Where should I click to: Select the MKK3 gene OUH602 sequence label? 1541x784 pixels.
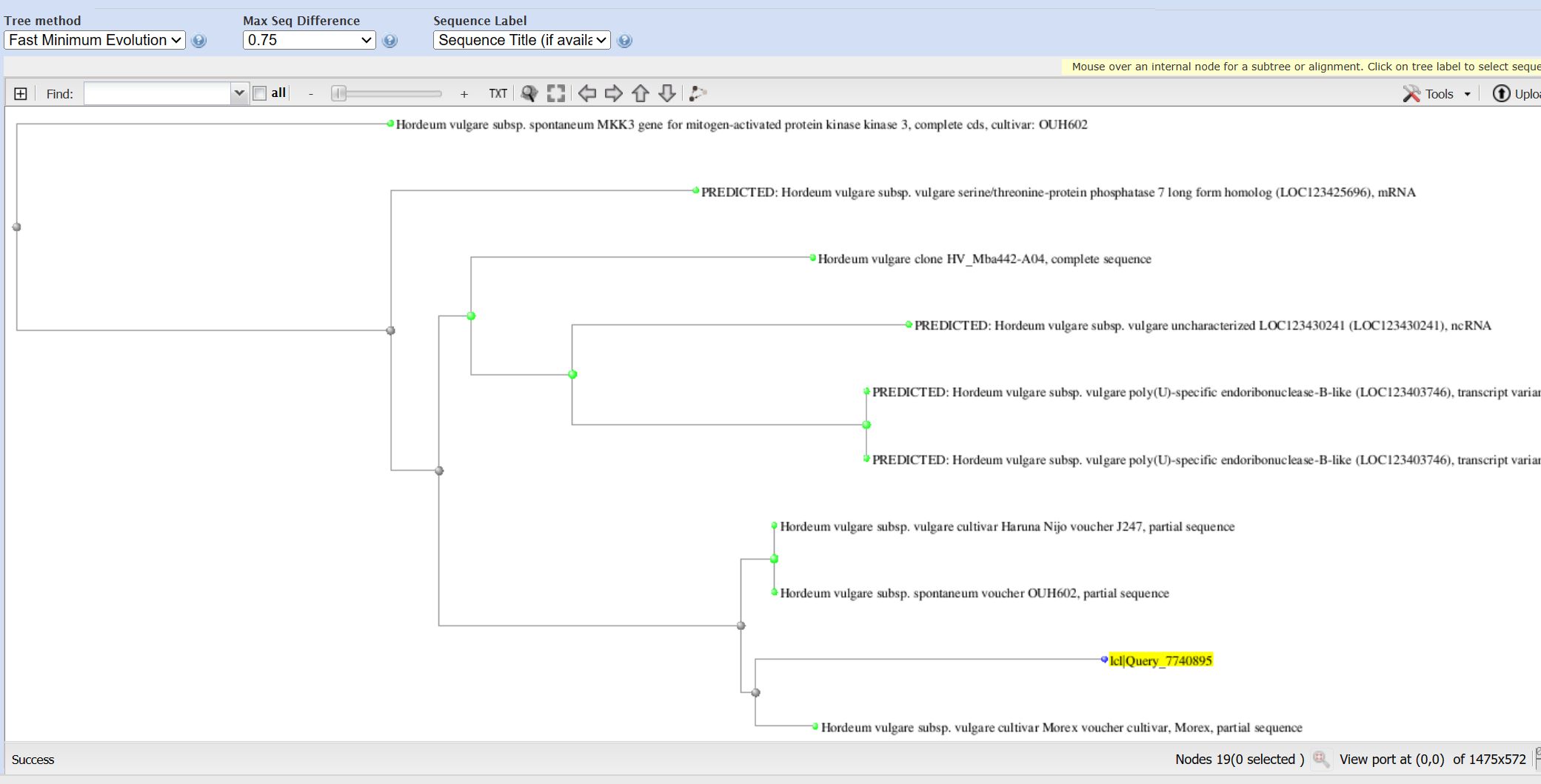[x=741, y=124]
